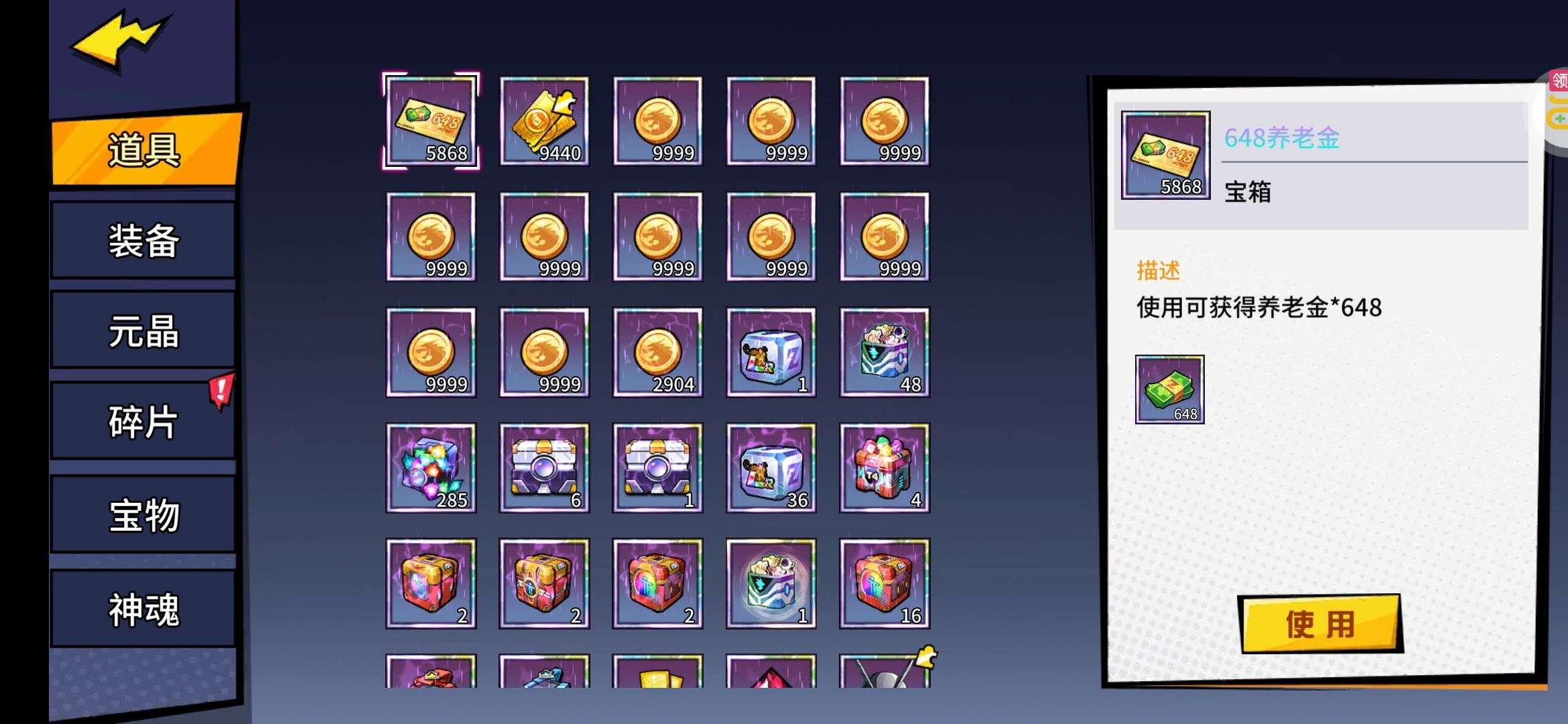Open the 道具 items tab
1568x724 pixels.
[x=145, y=149]
